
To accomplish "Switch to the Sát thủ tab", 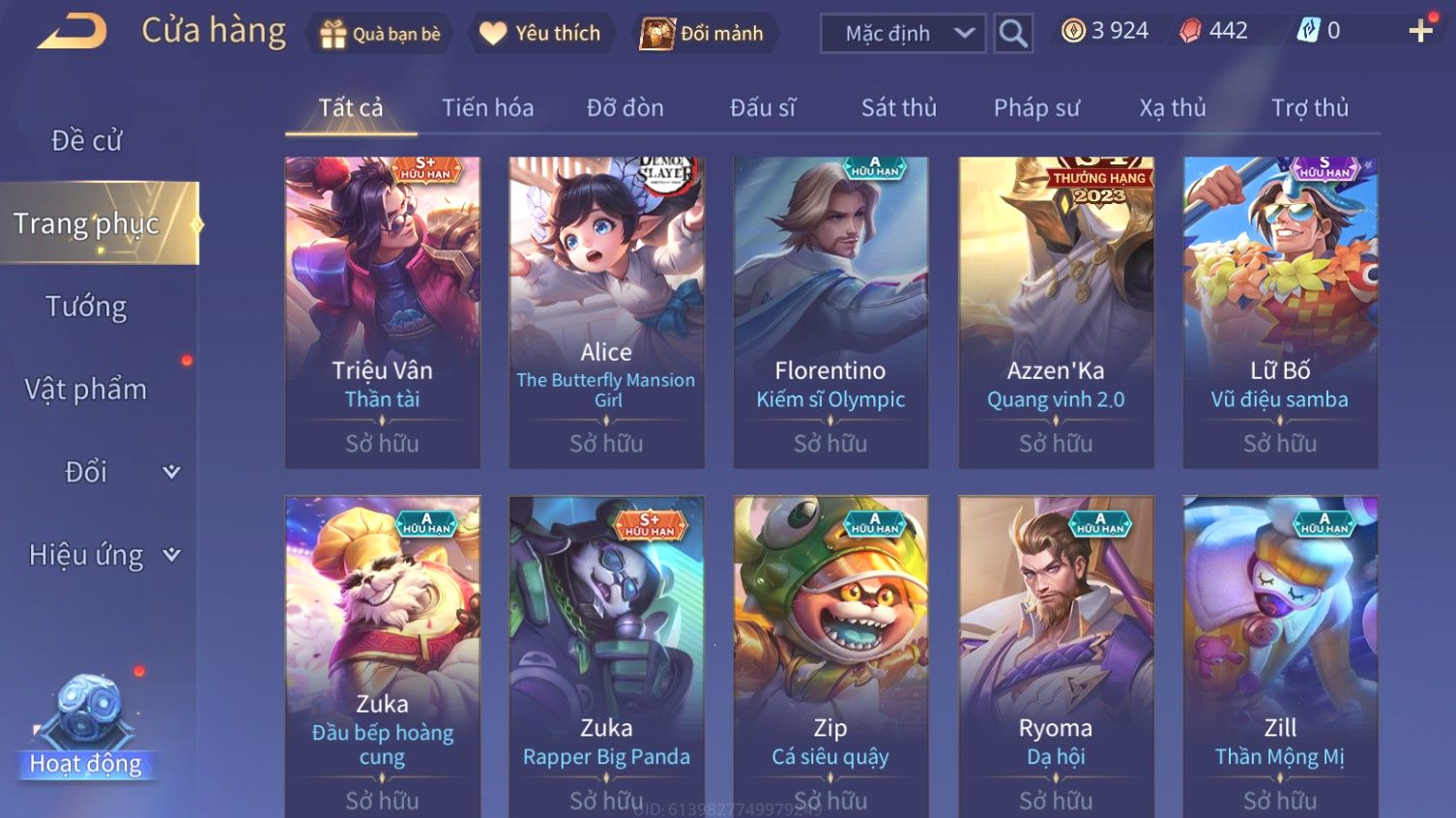I will (899, 108).
